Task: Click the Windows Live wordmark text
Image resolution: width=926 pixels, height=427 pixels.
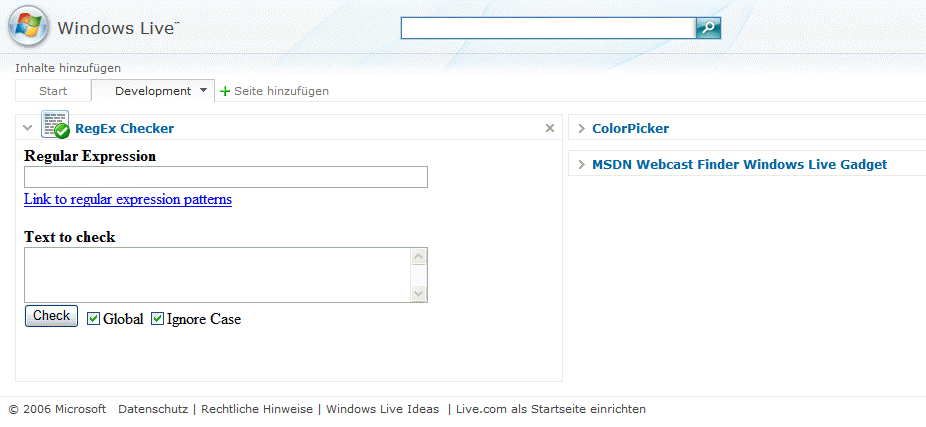Action: click(118, 28)
